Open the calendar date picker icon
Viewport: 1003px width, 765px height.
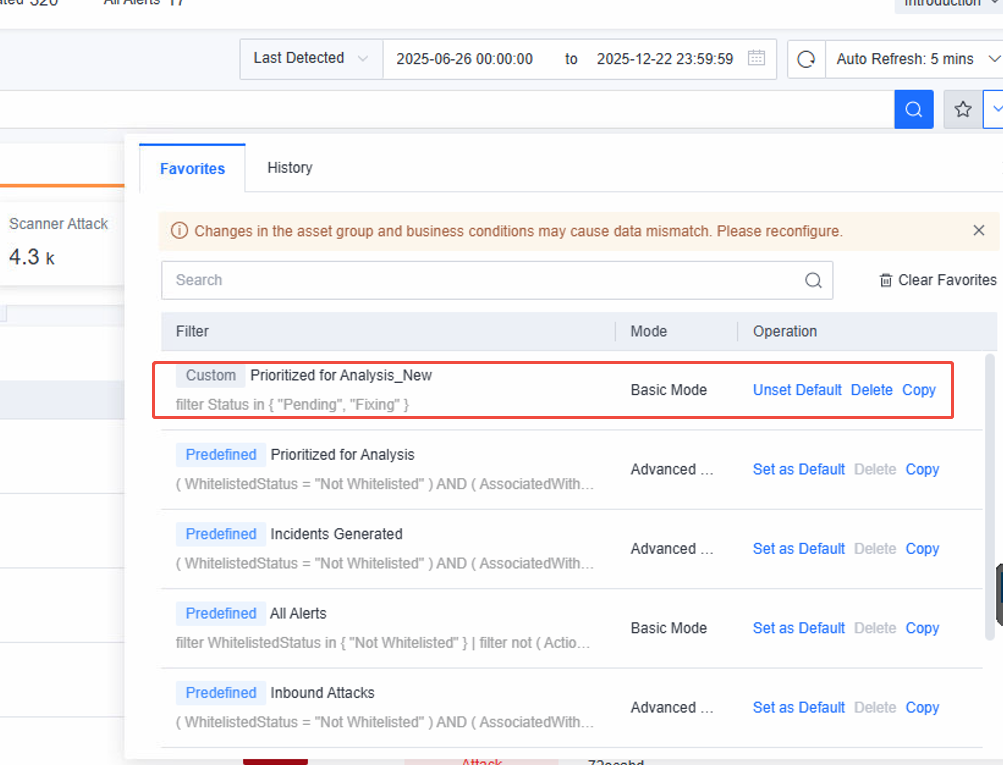tap(756, 58)
